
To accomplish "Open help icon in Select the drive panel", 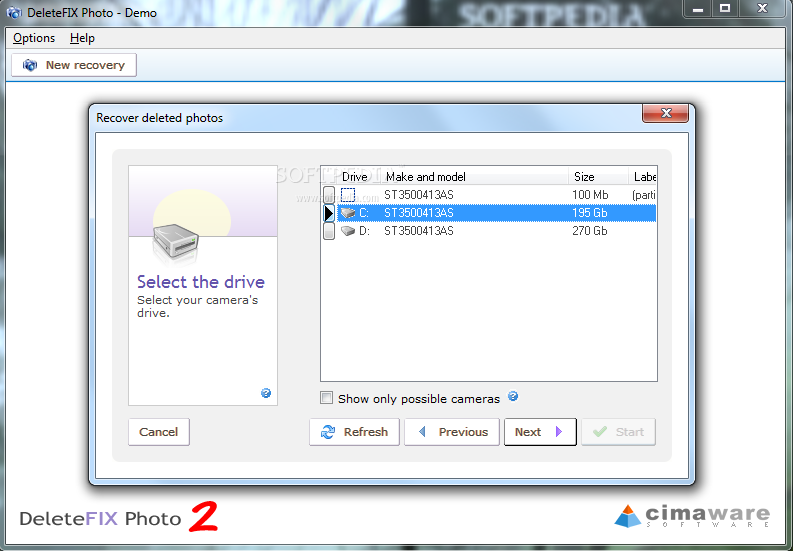I will (x=266, y=393).
